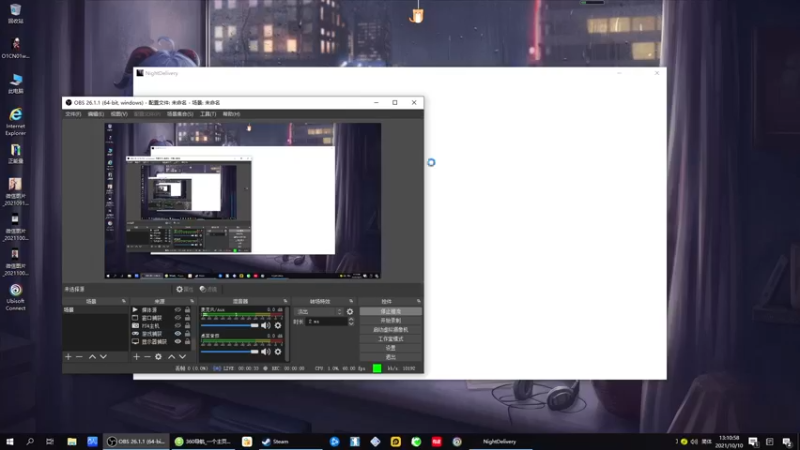Open Ubisoft Connect desktop icon
The image size is (800, 450).
[15, 297]
